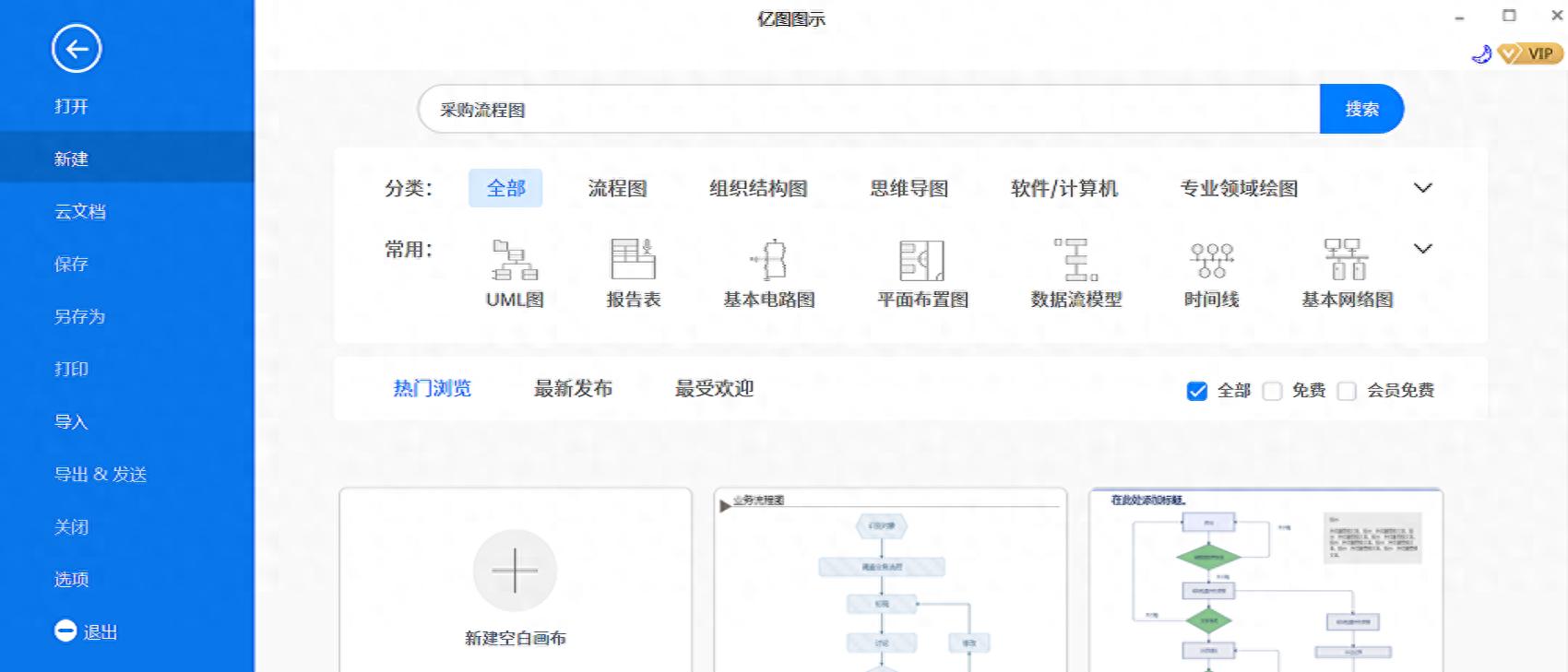This screenshot has height=672, width=1568.
Task: Click the VIP badge icon
Action: [x=1531, y=54]
